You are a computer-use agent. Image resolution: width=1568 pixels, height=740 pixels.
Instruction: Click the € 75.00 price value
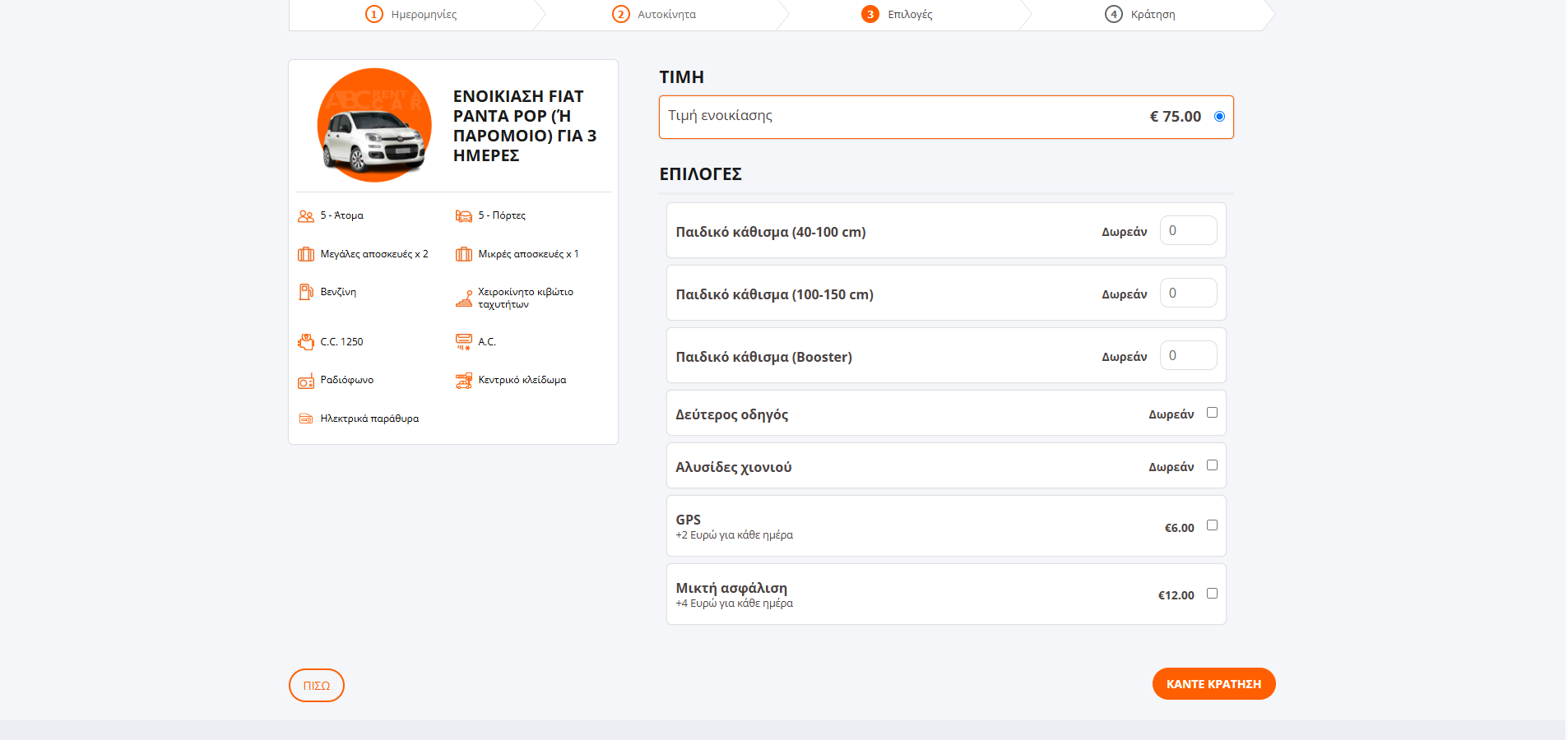1175,117
